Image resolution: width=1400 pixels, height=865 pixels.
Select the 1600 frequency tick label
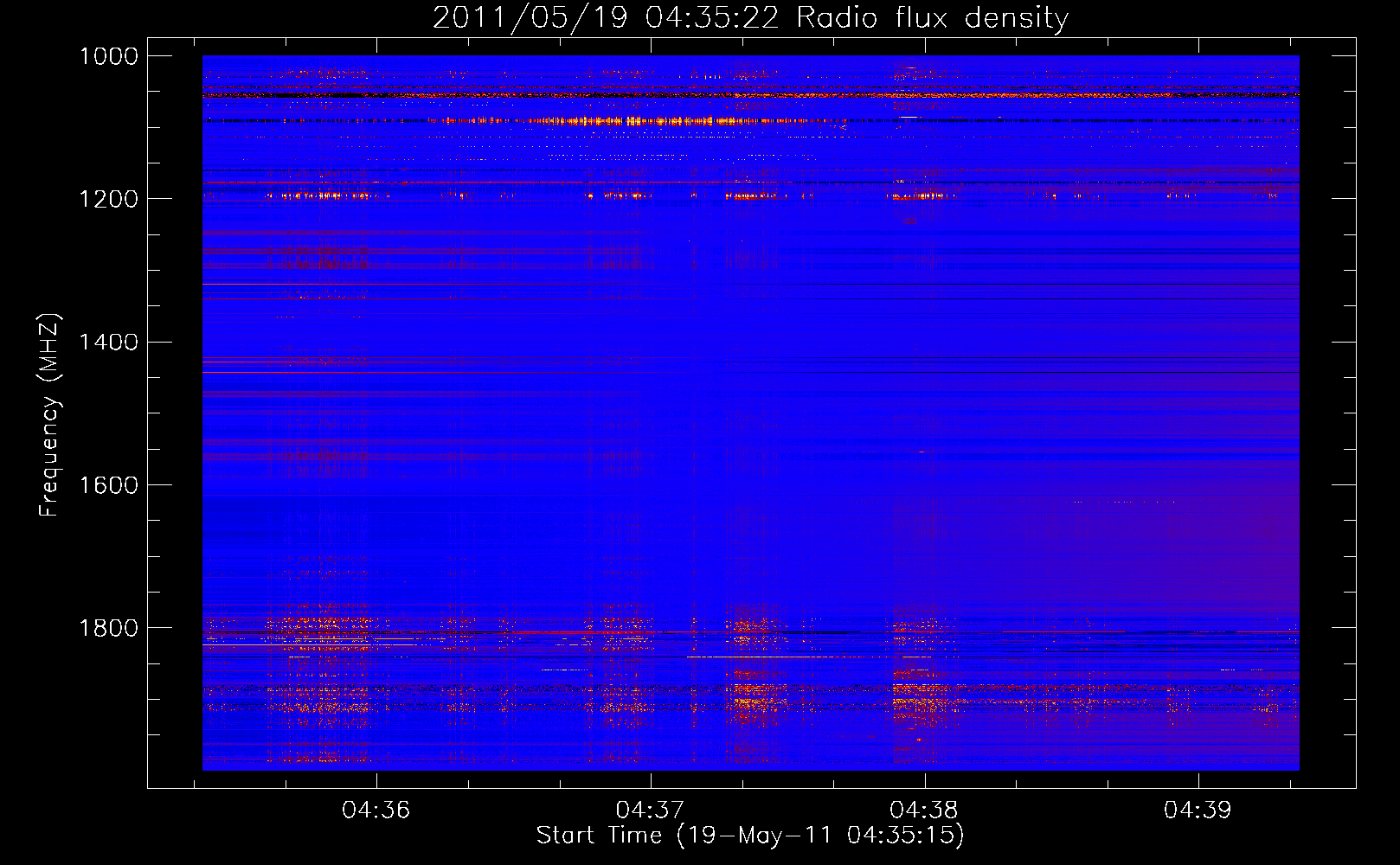pyautogui.click(x=108, y=485)
